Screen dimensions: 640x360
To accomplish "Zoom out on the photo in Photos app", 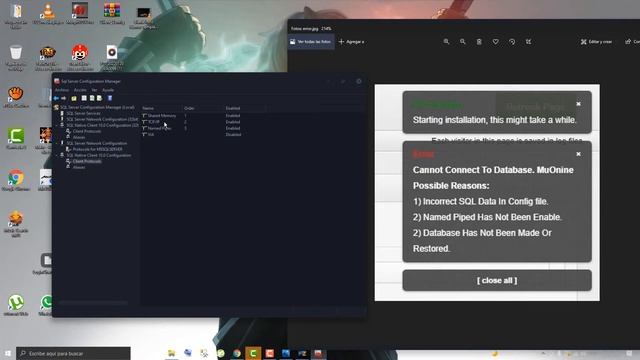I will pos(462,42).
